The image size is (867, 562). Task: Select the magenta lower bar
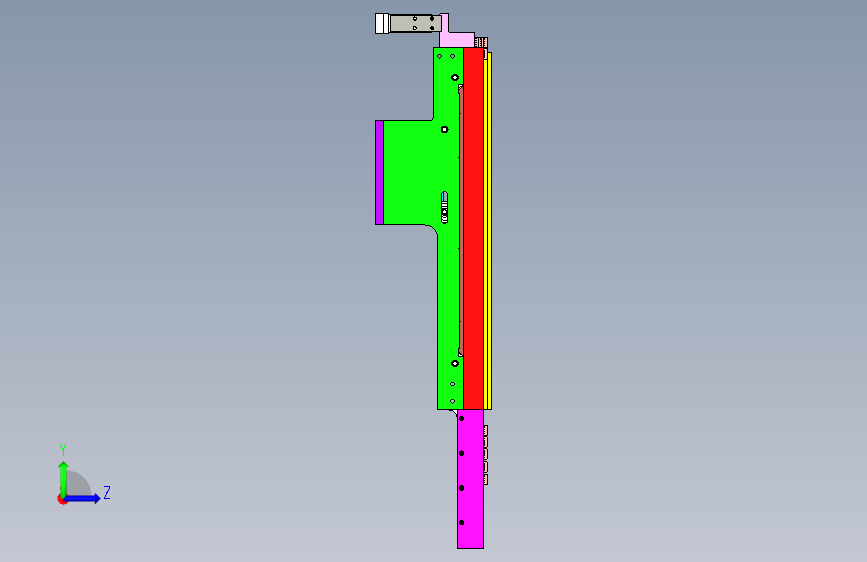(471, 479)
